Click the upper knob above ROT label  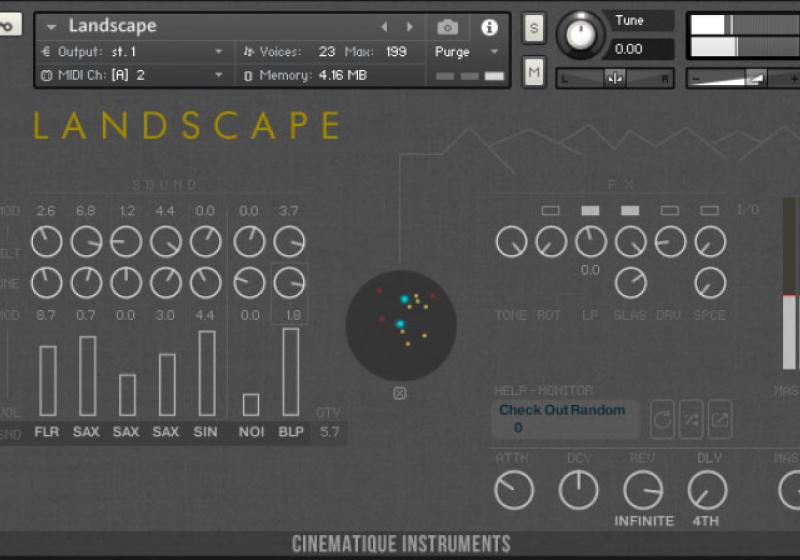[551, 242]
